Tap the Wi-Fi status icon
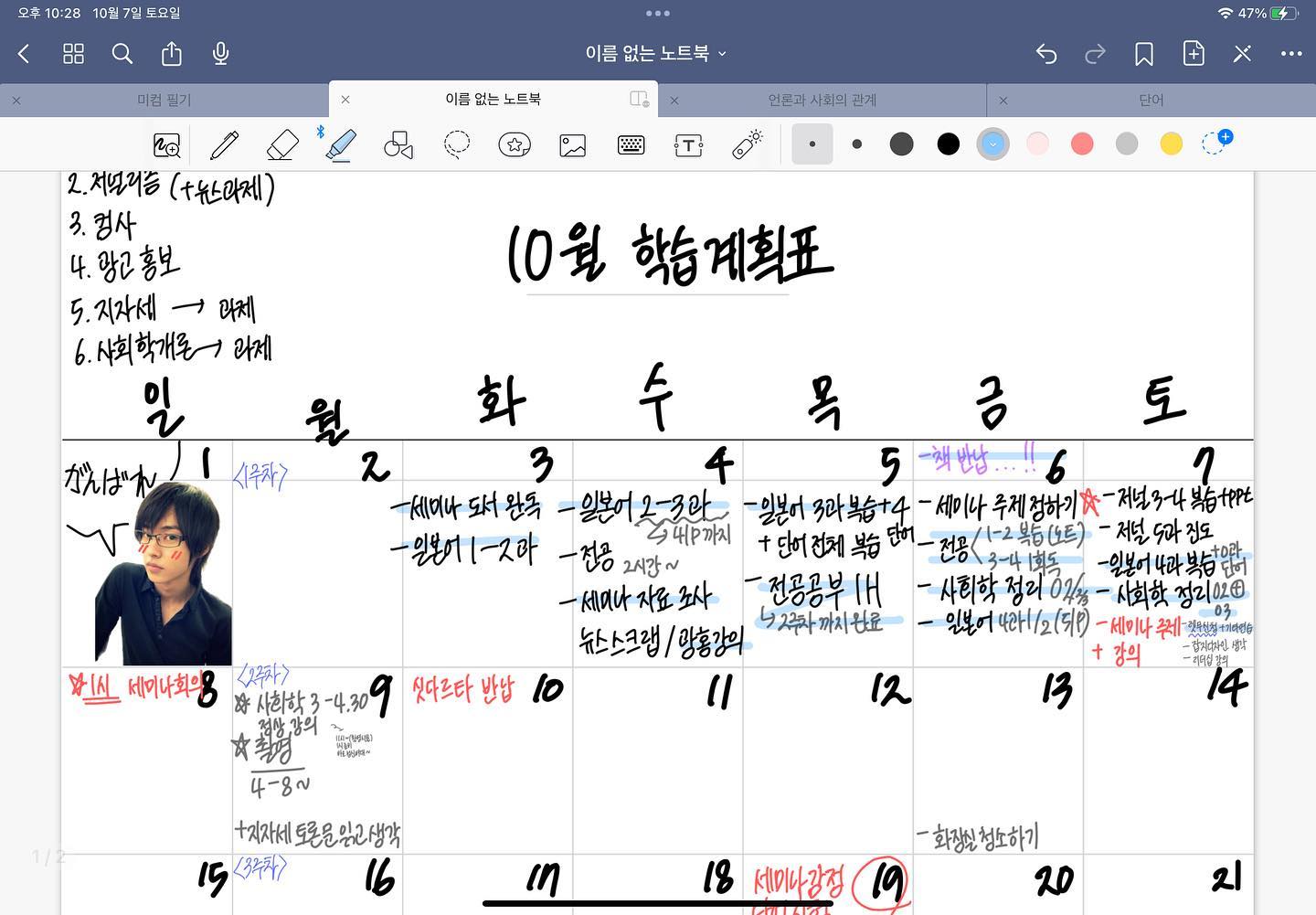Viewport: 1316px width, 915px height. (x=1226, y=13)
